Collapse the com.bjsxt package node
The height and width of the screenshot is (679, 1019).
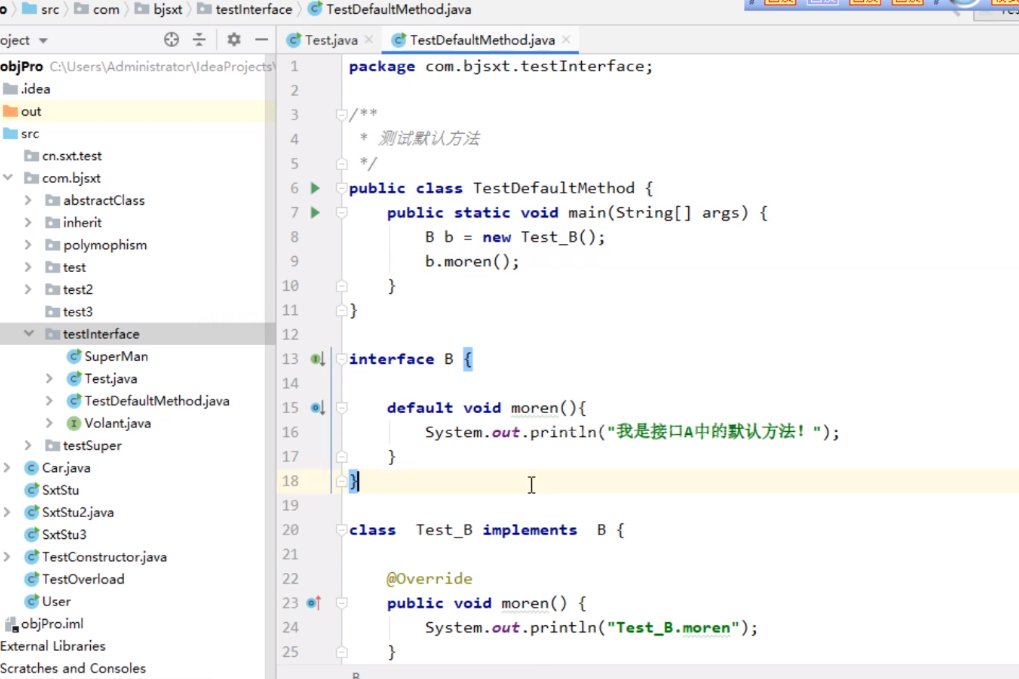click(x=8, y=177)
